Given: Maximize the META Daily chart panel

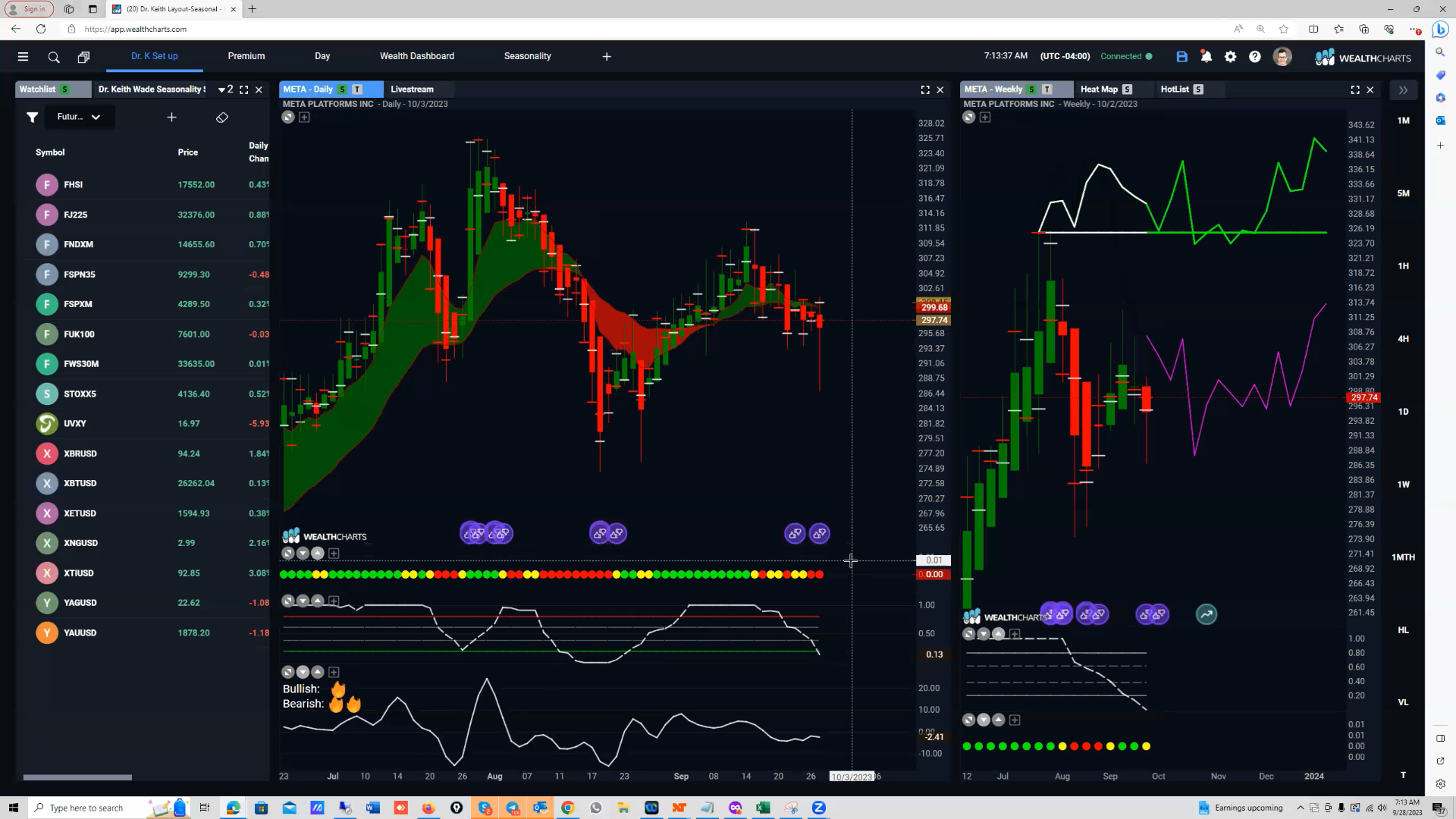Looking at the screenshot, I should click(925, 89).
